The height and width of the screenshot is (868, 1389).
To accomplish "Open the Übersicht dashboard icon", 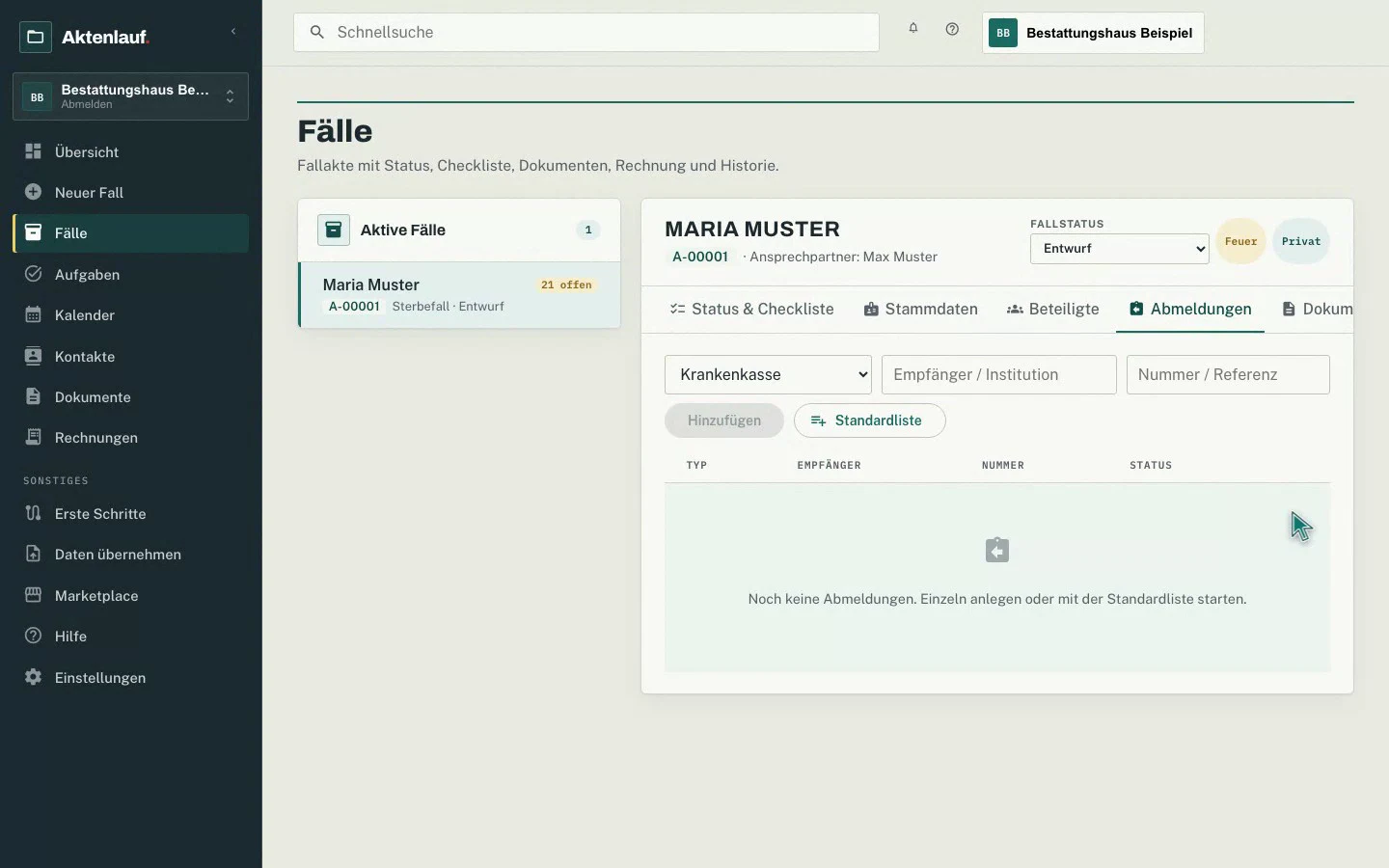I will (x=33, y=151).
